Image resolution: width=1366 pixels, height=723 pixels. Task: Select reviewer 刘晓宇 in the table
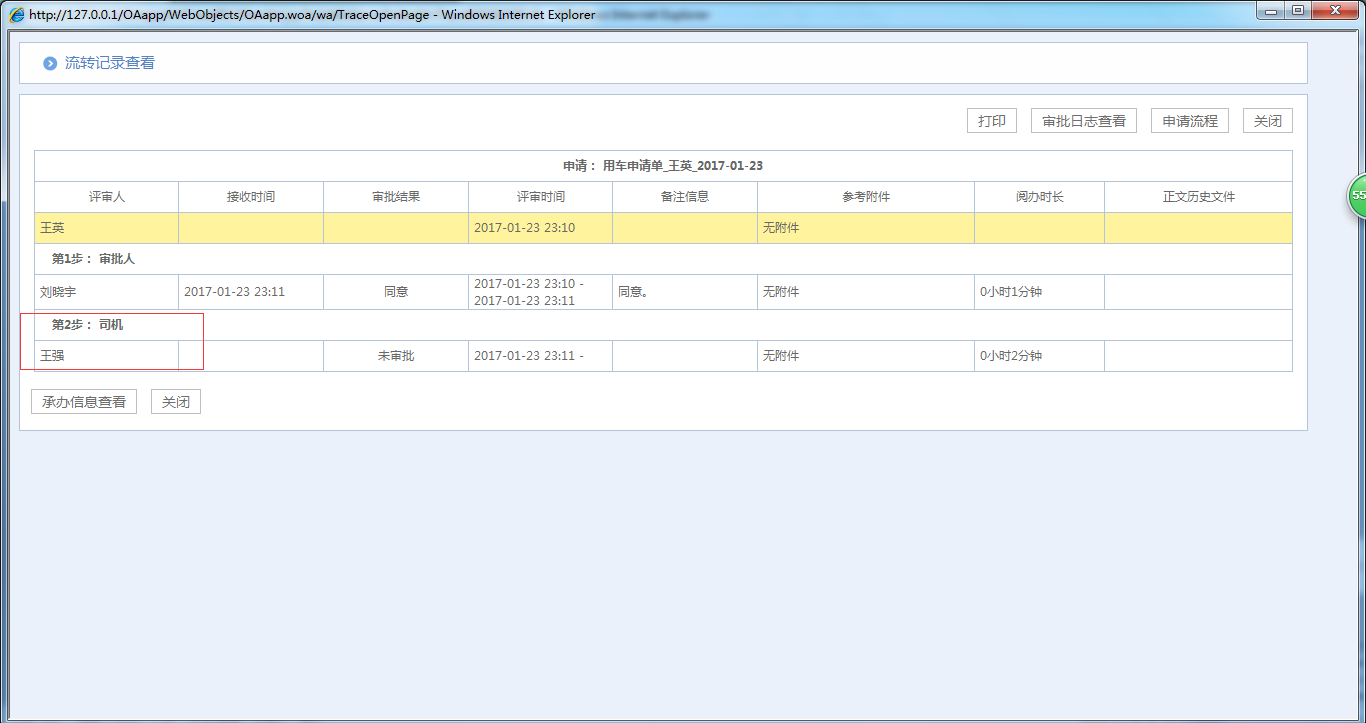pos(58,292)
